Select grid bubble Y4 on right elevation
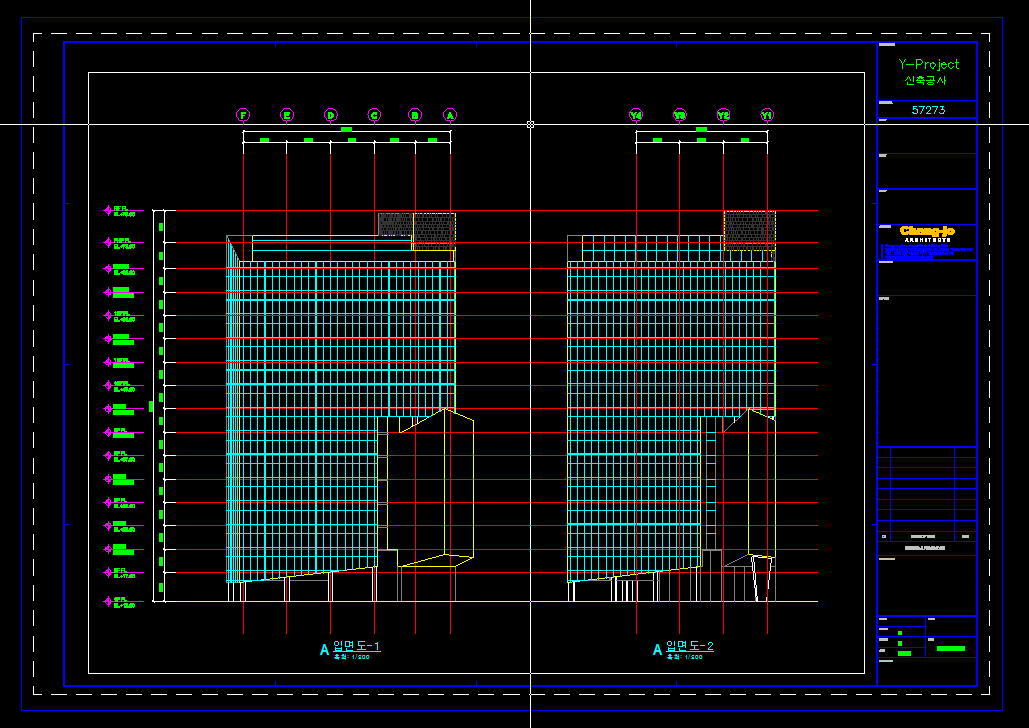 click(636, 115)
